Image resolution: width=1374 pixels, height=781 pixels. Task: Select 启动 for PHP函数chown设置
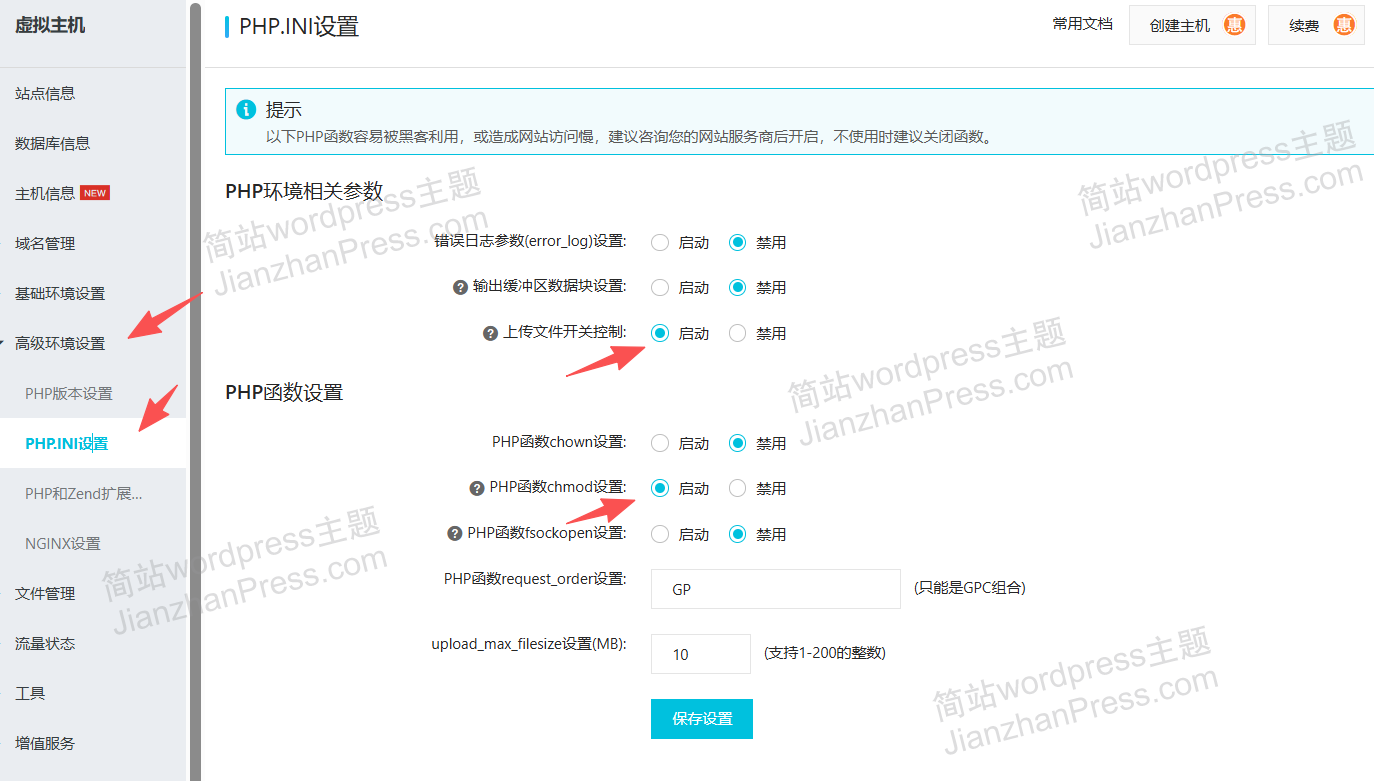click(660, 443)
